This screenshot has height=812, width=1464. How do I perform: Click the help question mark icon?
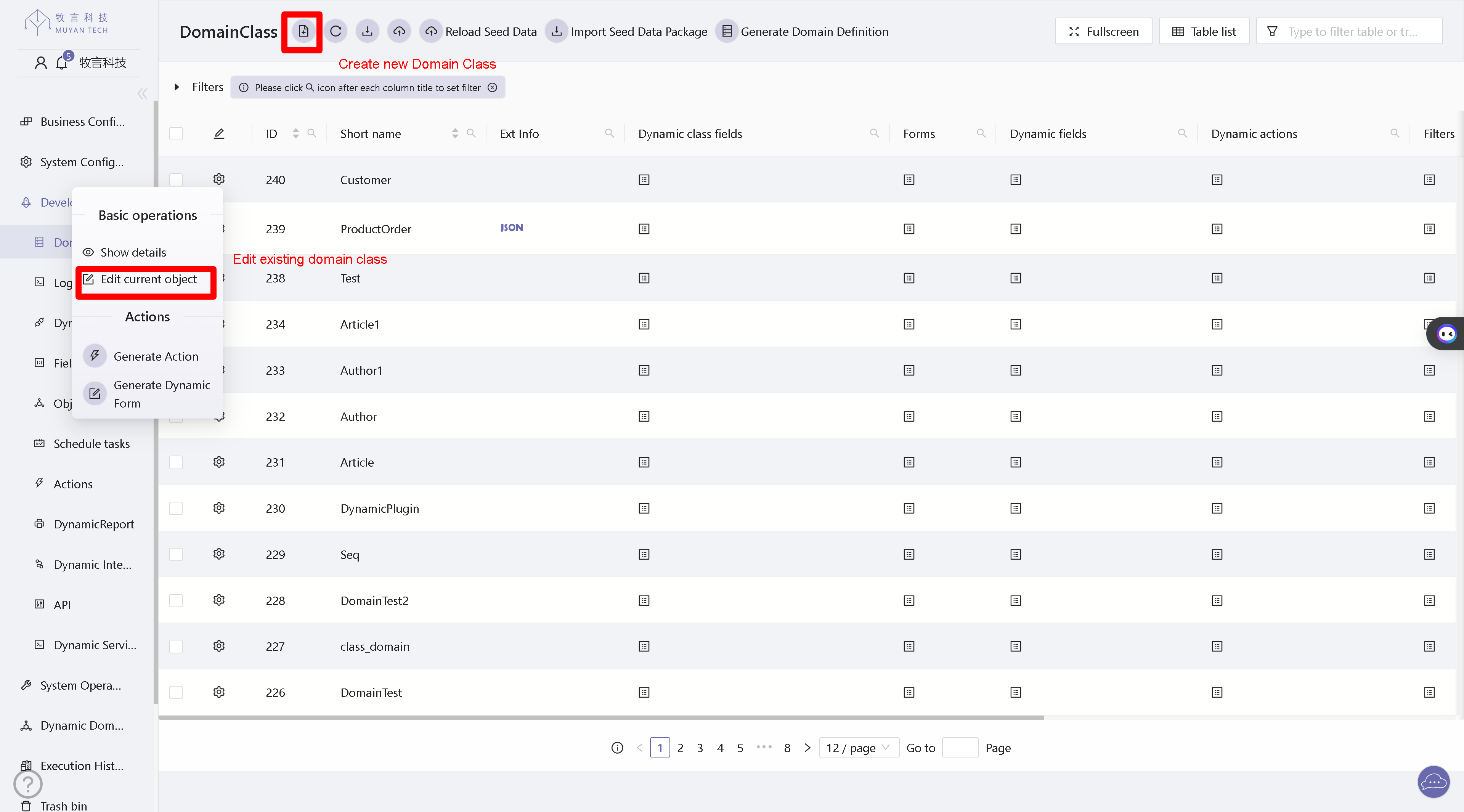click(x=27, y=783)
